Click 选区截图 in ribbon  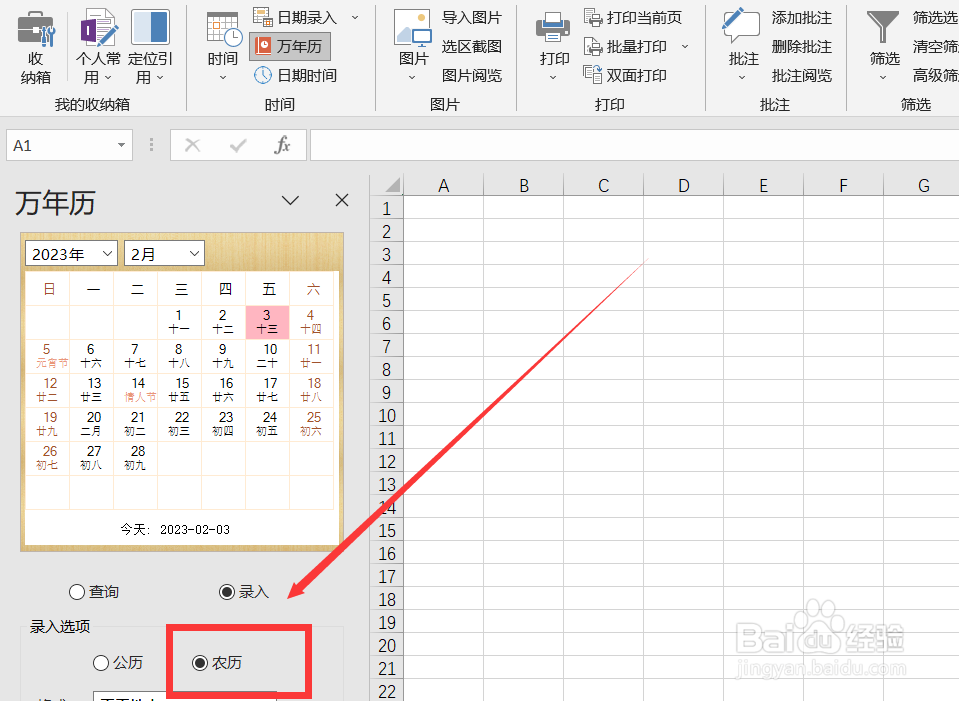click(x=472, y=46)
